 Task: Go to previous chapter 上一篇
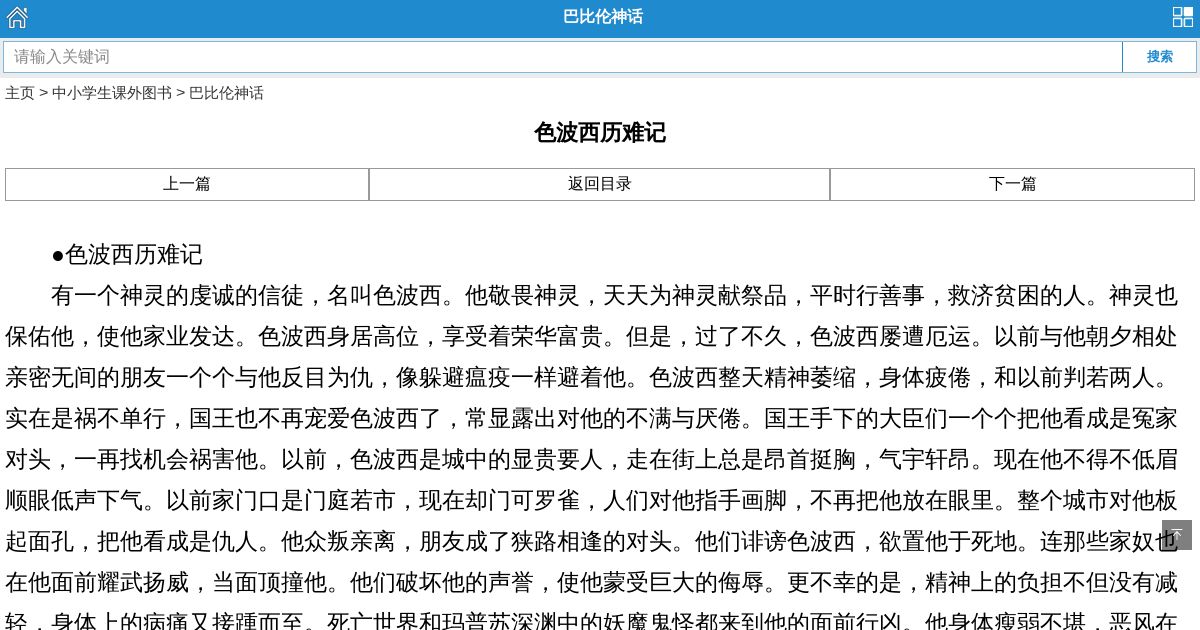[x=187, y=184]
